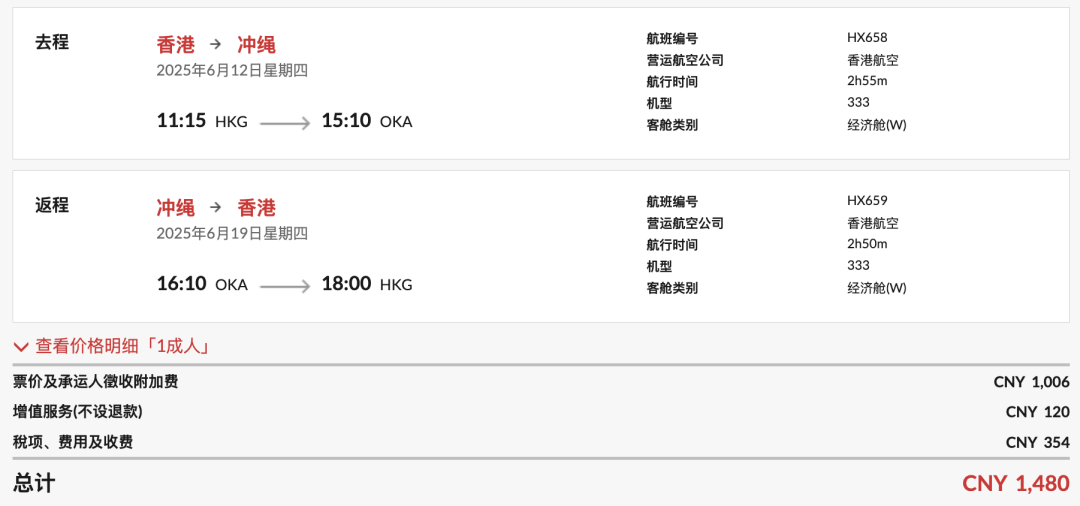Click flight number HX659
Viewport: 1080px width, 506px height.
pyautogui.click(x=867, y=200)
